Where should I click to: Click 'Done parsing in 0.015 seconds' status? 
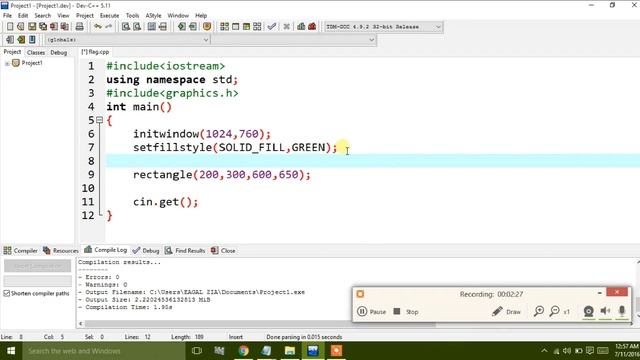(304, 337)
